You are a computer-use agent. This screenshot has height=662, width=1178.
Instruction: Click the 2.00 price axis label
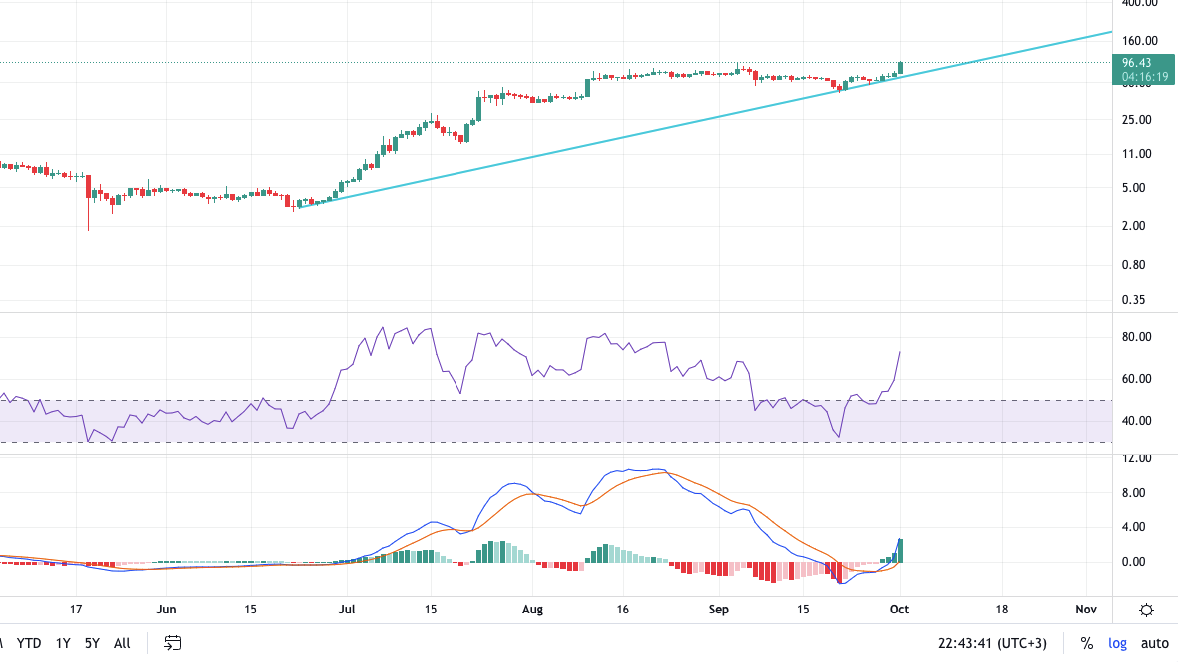tap(1134, 225)
